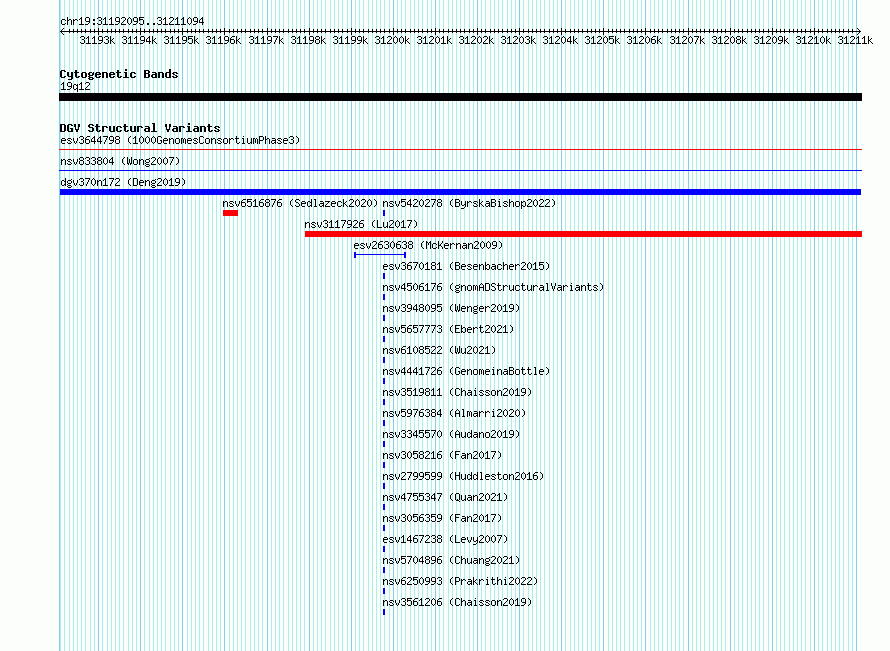Click the 31201k ruler label
890x651 pixels.
tap(434, 40)
